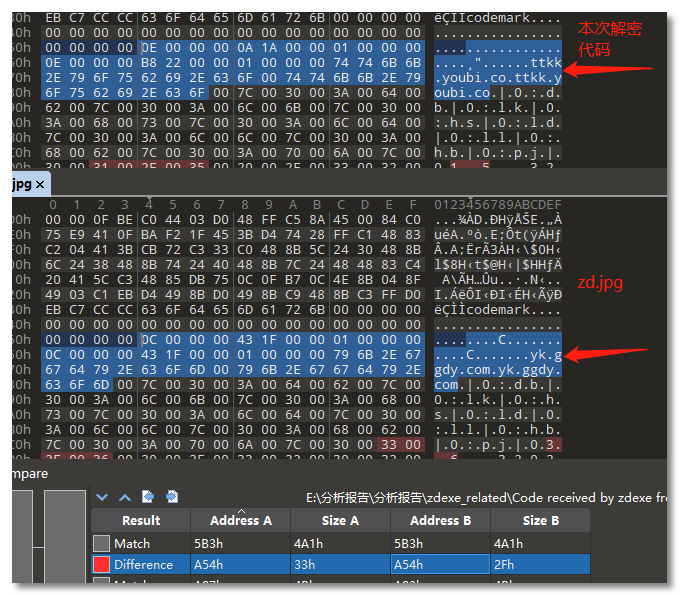Click the Result column header
Viewport: 680px width, 596px height.
[x=140, y=520]
